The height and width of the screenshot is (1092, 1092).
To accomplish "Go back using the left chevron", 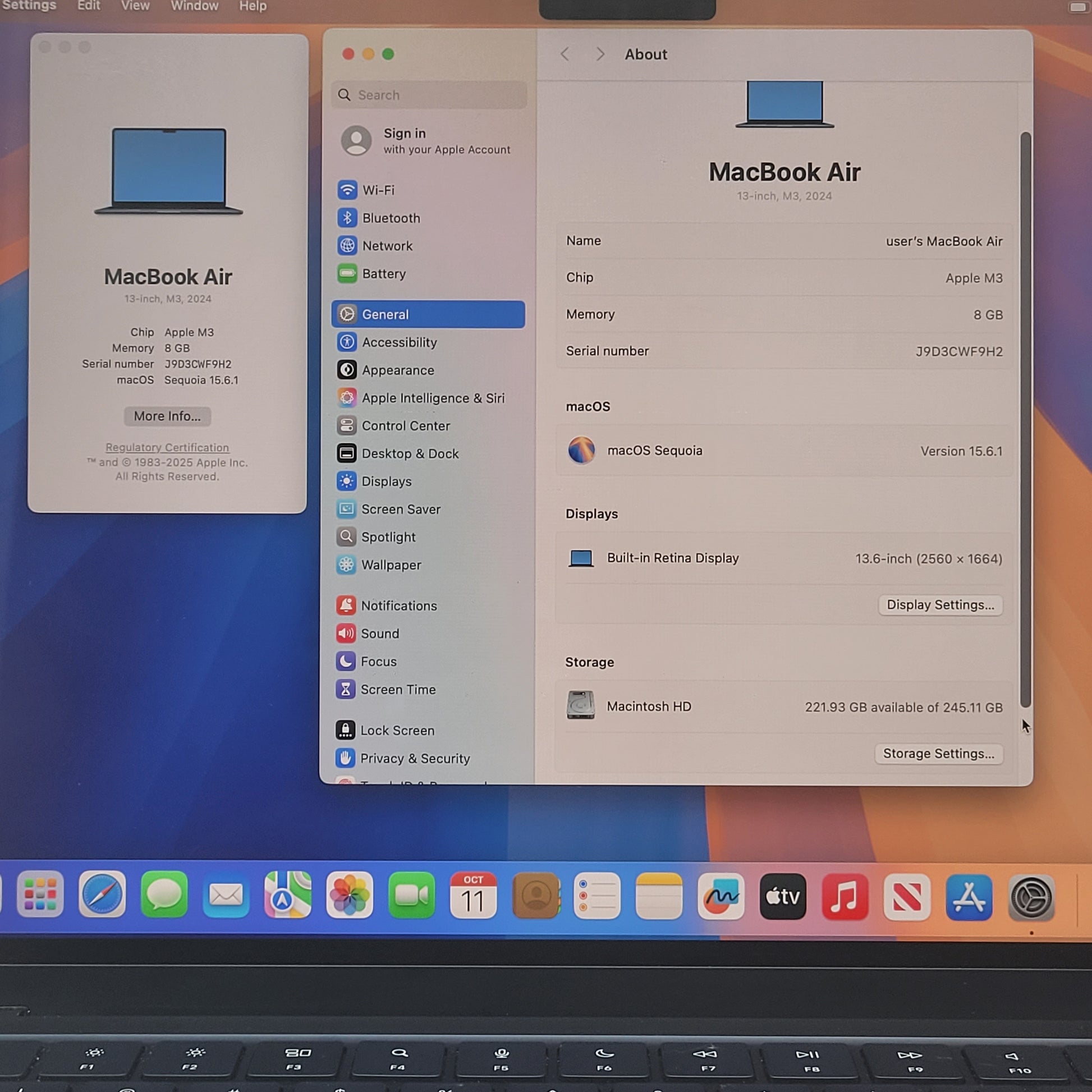I will tap(565, 54).
